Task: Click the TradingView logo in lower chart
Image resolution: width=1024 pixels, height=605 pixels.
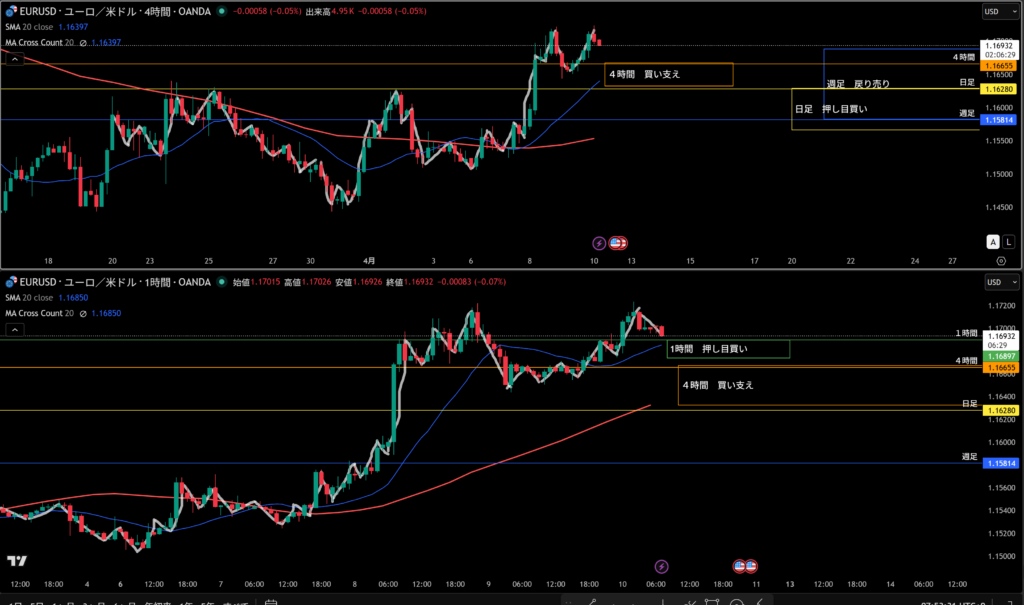Action: click(17, 561)
